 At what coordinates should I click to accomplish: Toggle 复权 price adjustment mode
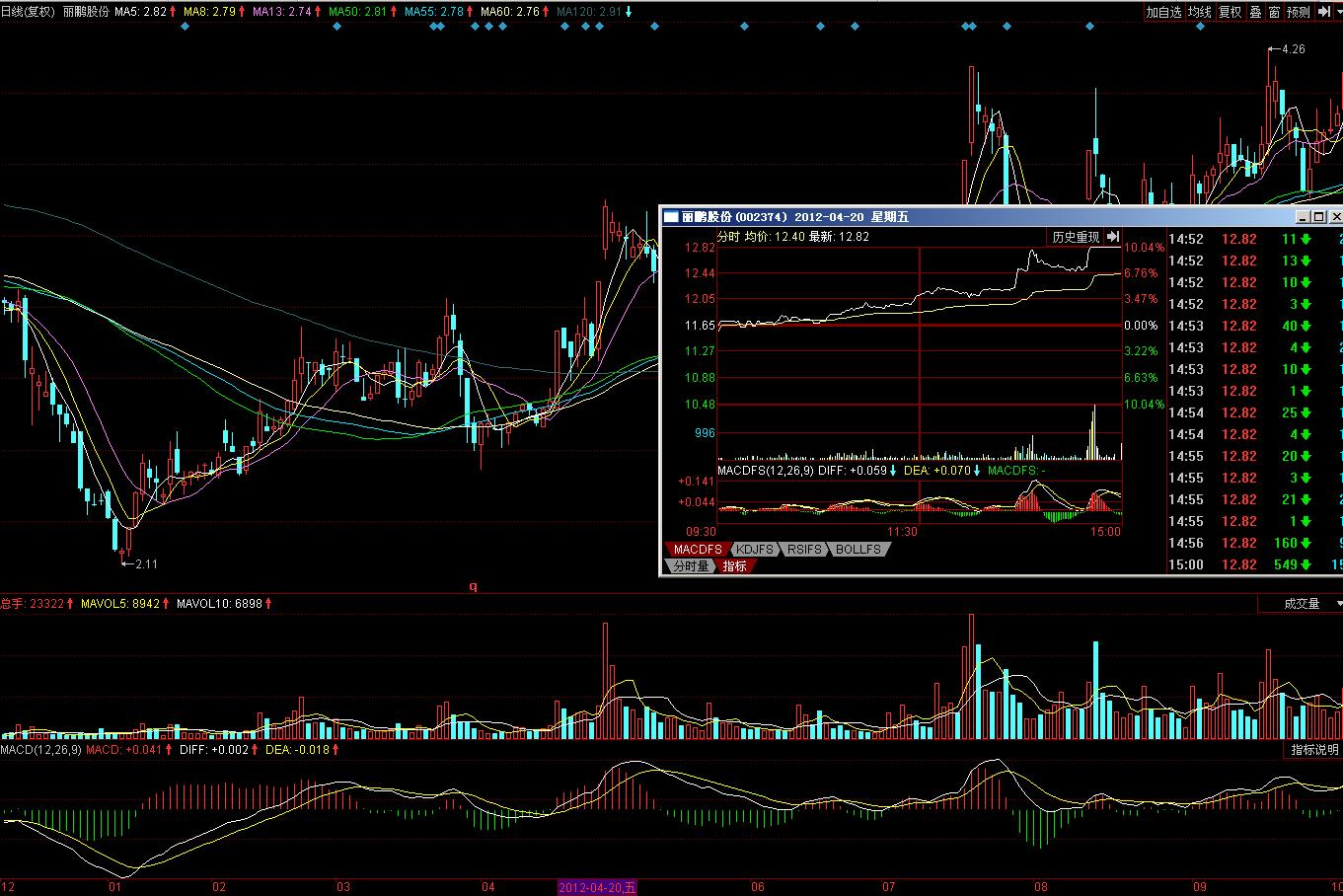click(1230, 12)
